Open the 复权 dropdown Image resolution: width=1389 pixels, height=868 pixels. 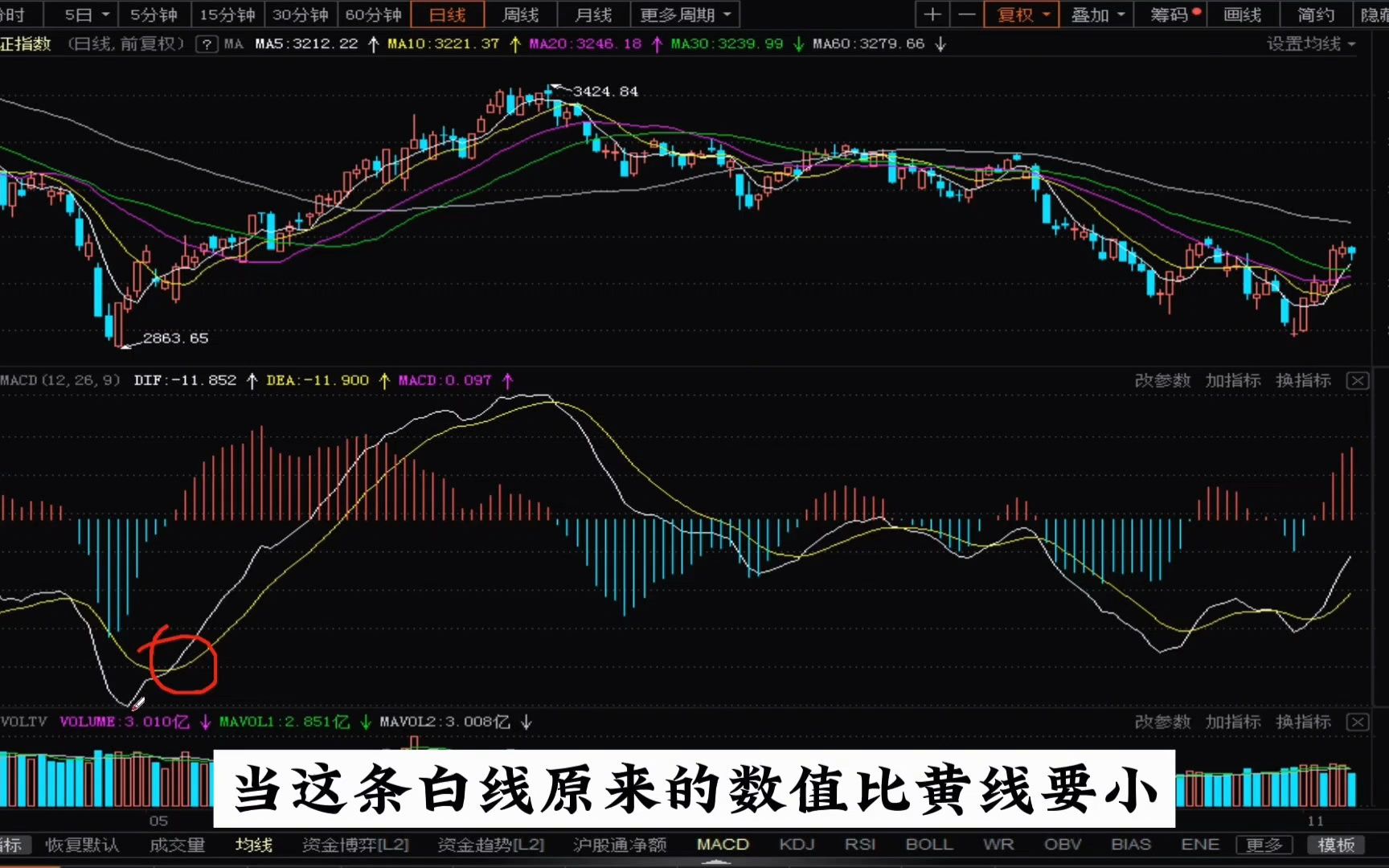[1022, 14]
